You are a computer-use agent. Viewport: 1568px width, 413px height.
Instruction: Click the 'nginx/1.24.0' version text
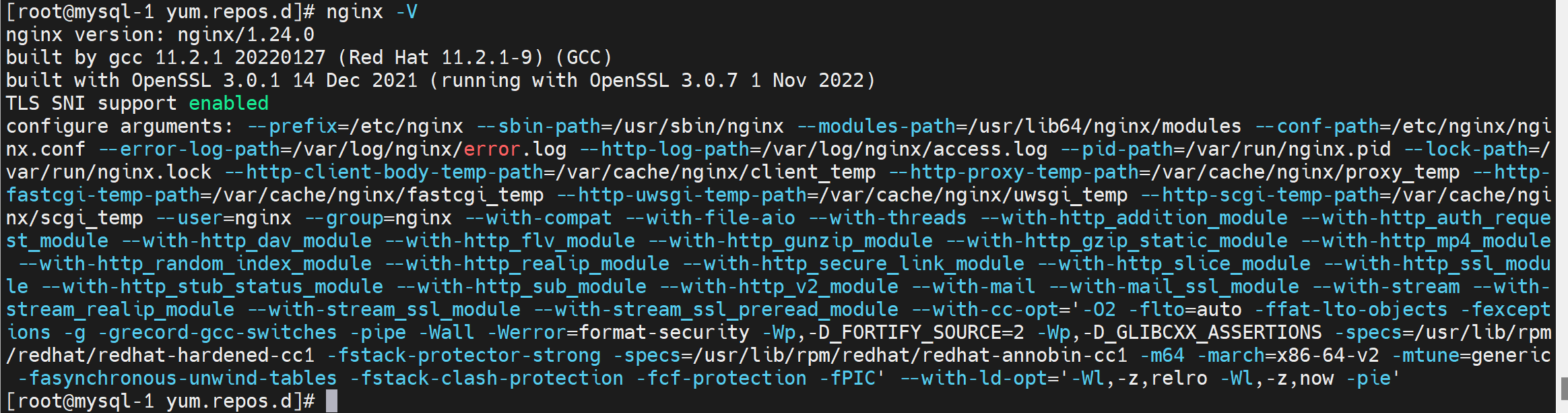[x=246, y=34]
